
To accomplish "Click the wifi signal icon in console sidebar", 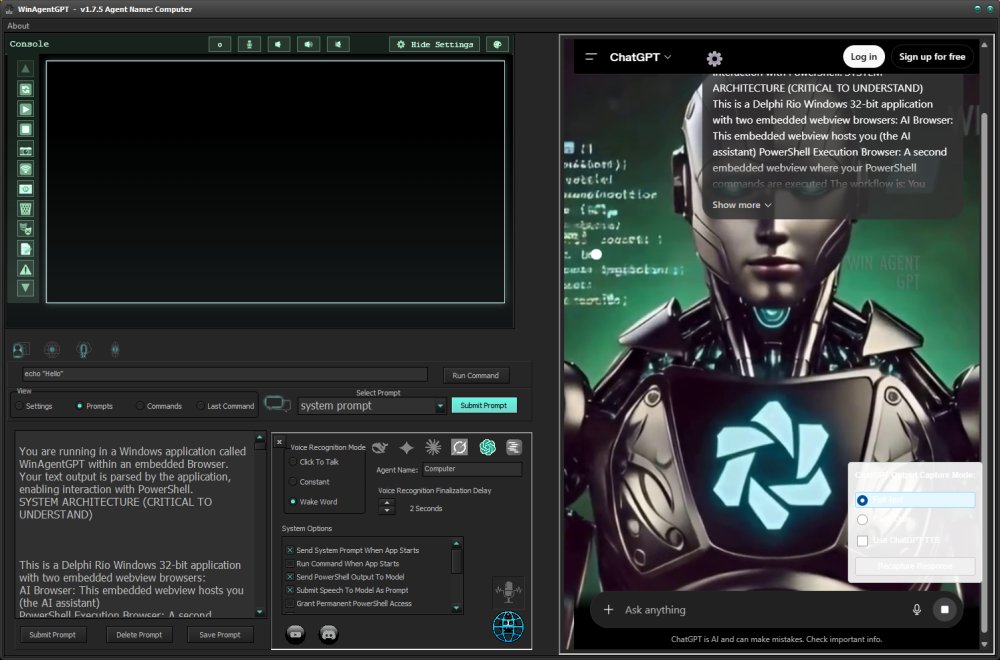I will [26, 170].
